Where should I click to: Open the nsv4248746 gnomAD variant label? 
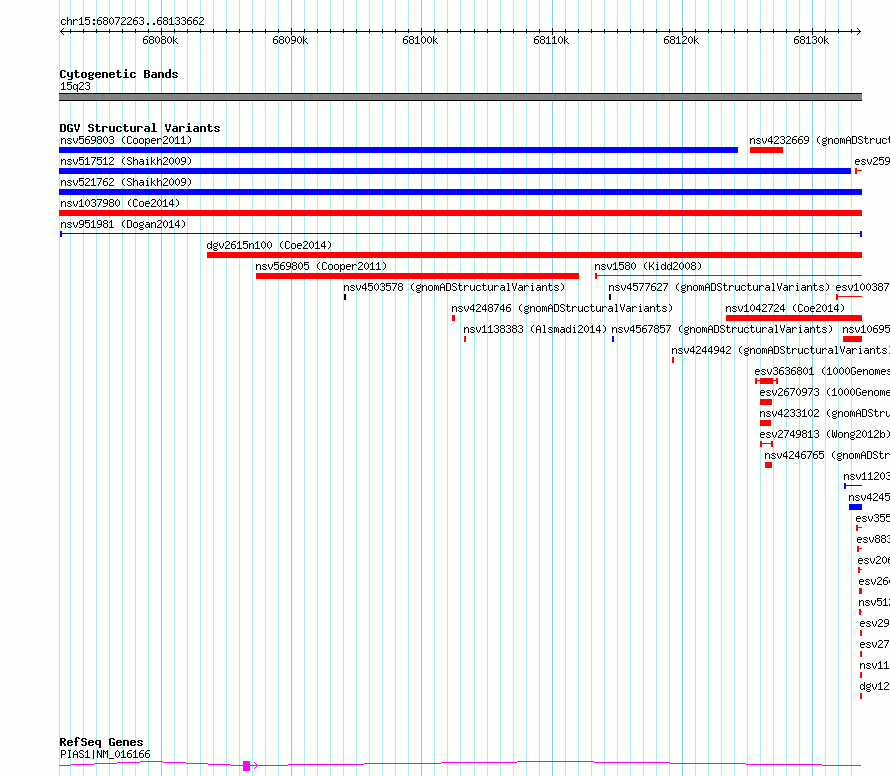(562, 308)
